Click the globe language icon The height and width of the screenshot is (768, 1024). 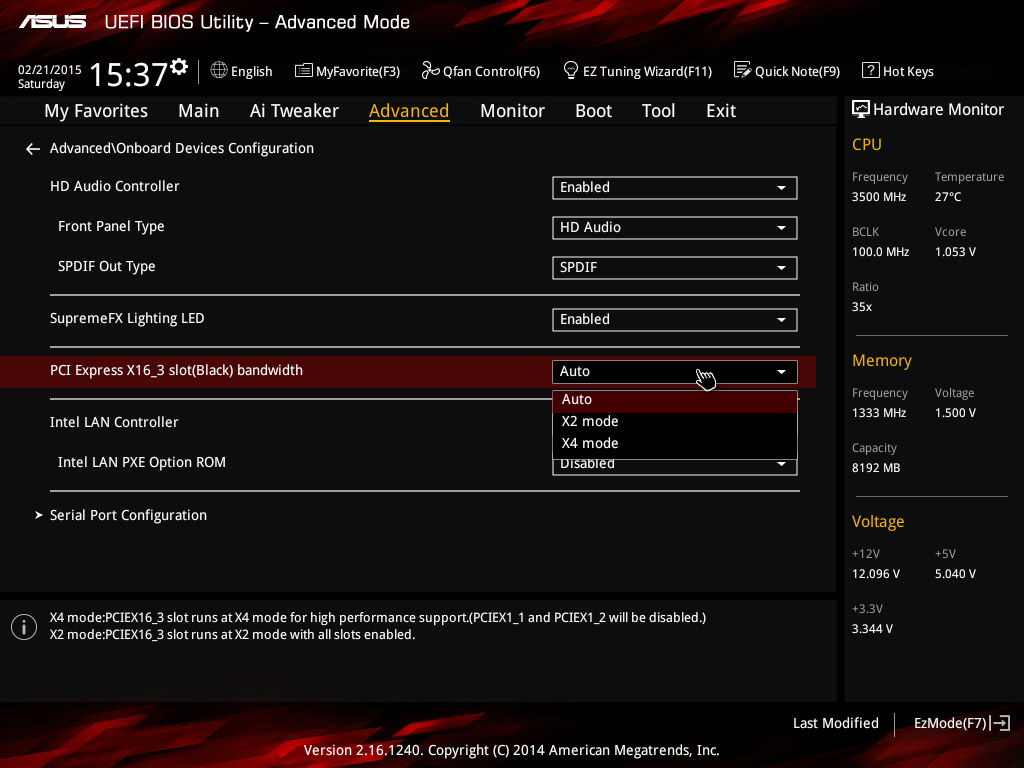[219, 70]
